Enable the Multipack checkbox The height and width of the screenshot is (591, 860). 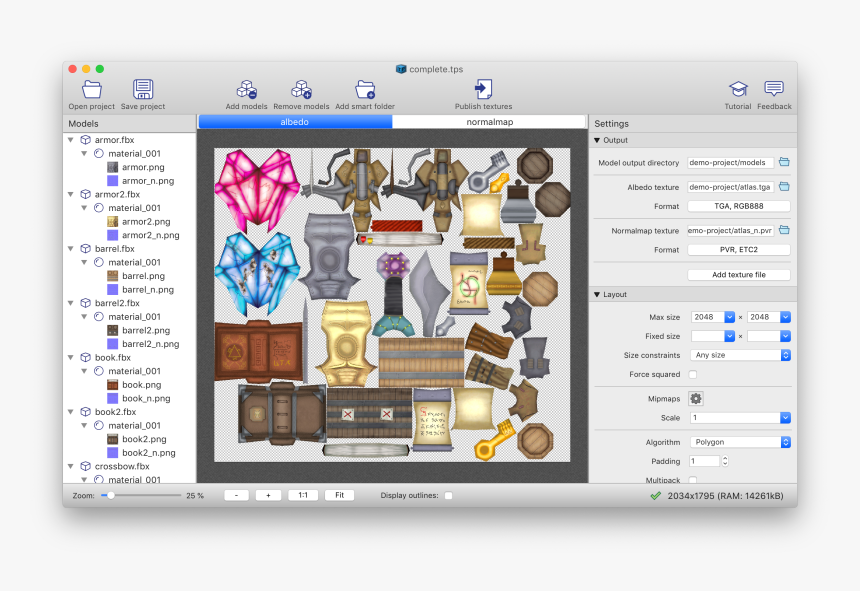click(x=693, y=480)
